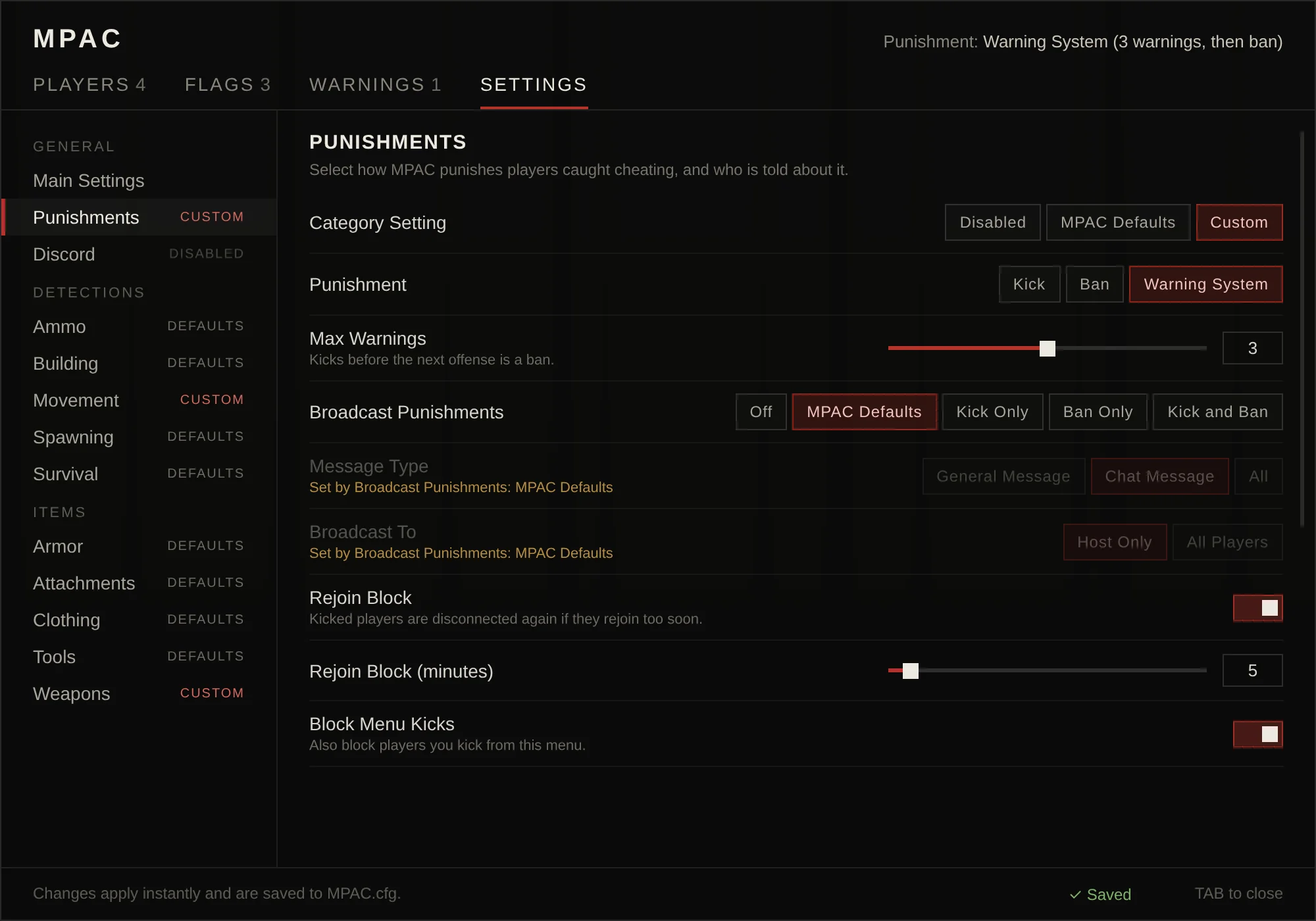Image resolution: width=1316 pixels, height=921 pixels.
Task: Click the Rejoin Block minutes value field
Action: click(x=1252, y=670)
